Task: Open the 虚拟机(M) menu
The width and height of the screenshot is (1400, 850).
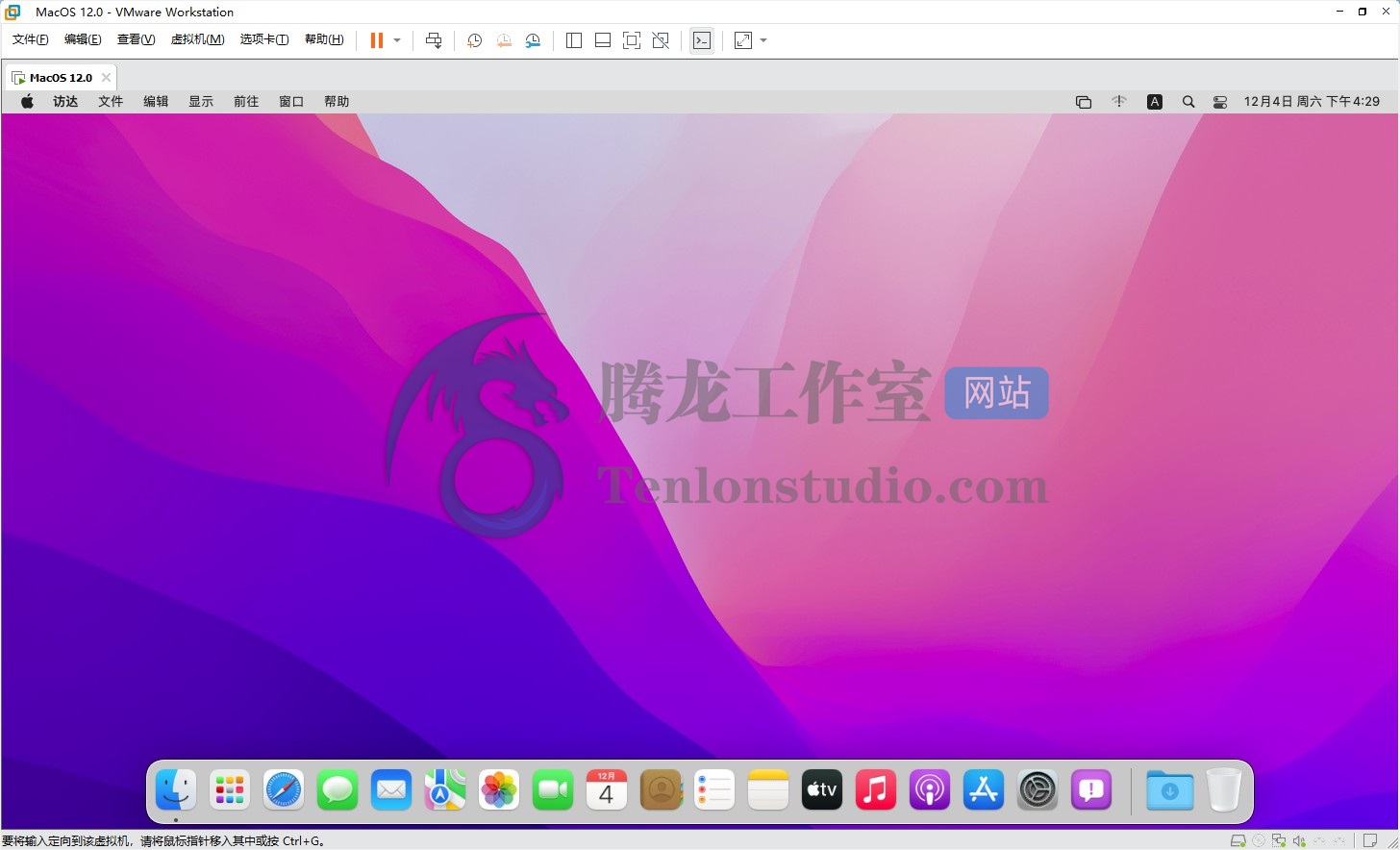Action: click(197, 39)
